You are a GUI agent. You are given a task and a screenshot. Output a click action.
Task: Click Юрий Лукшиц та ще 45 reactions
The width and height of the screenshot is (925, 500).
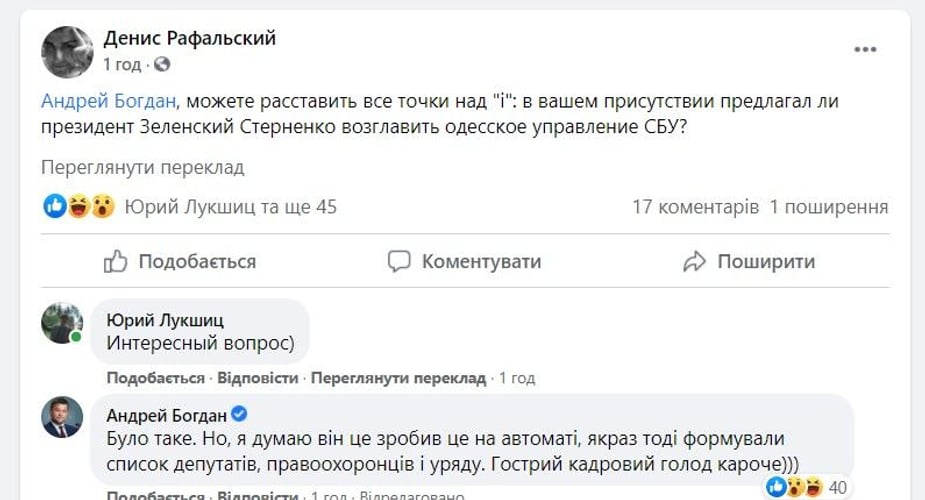pyautogui.click(x=230, y=207)
